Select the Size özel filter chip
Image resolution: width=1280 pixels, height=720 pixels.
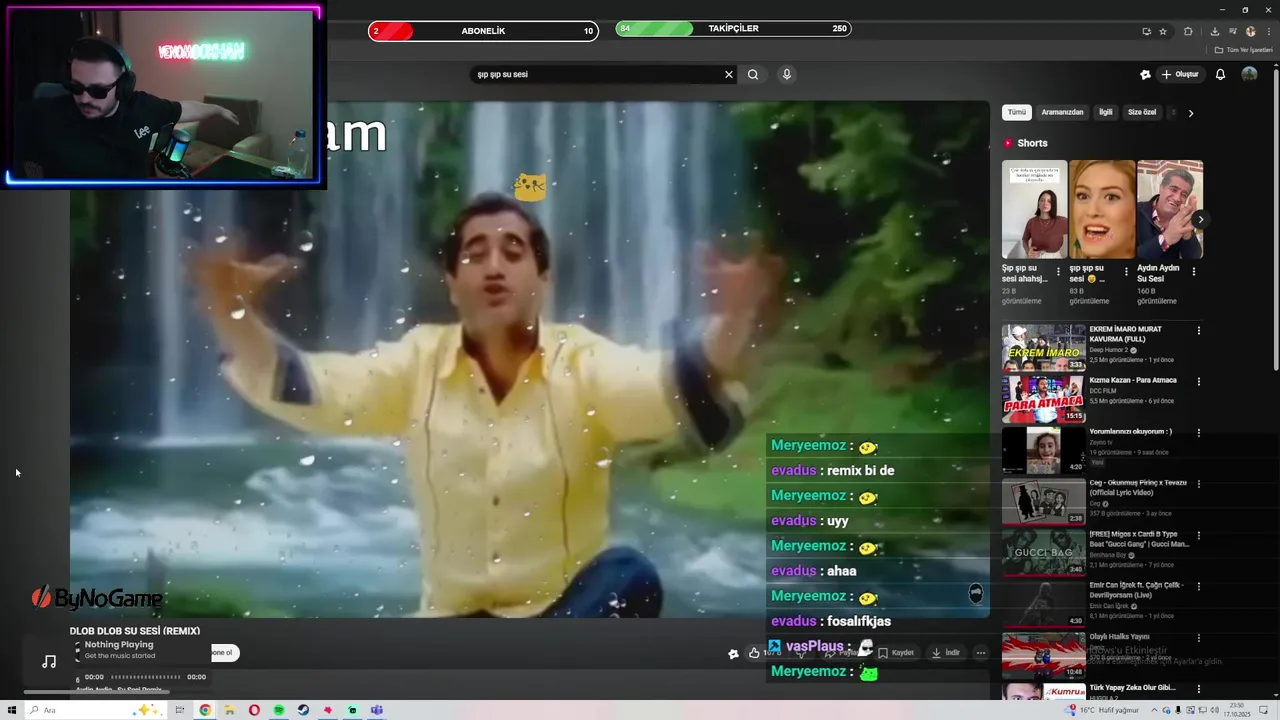click(x=1142, y=112)
